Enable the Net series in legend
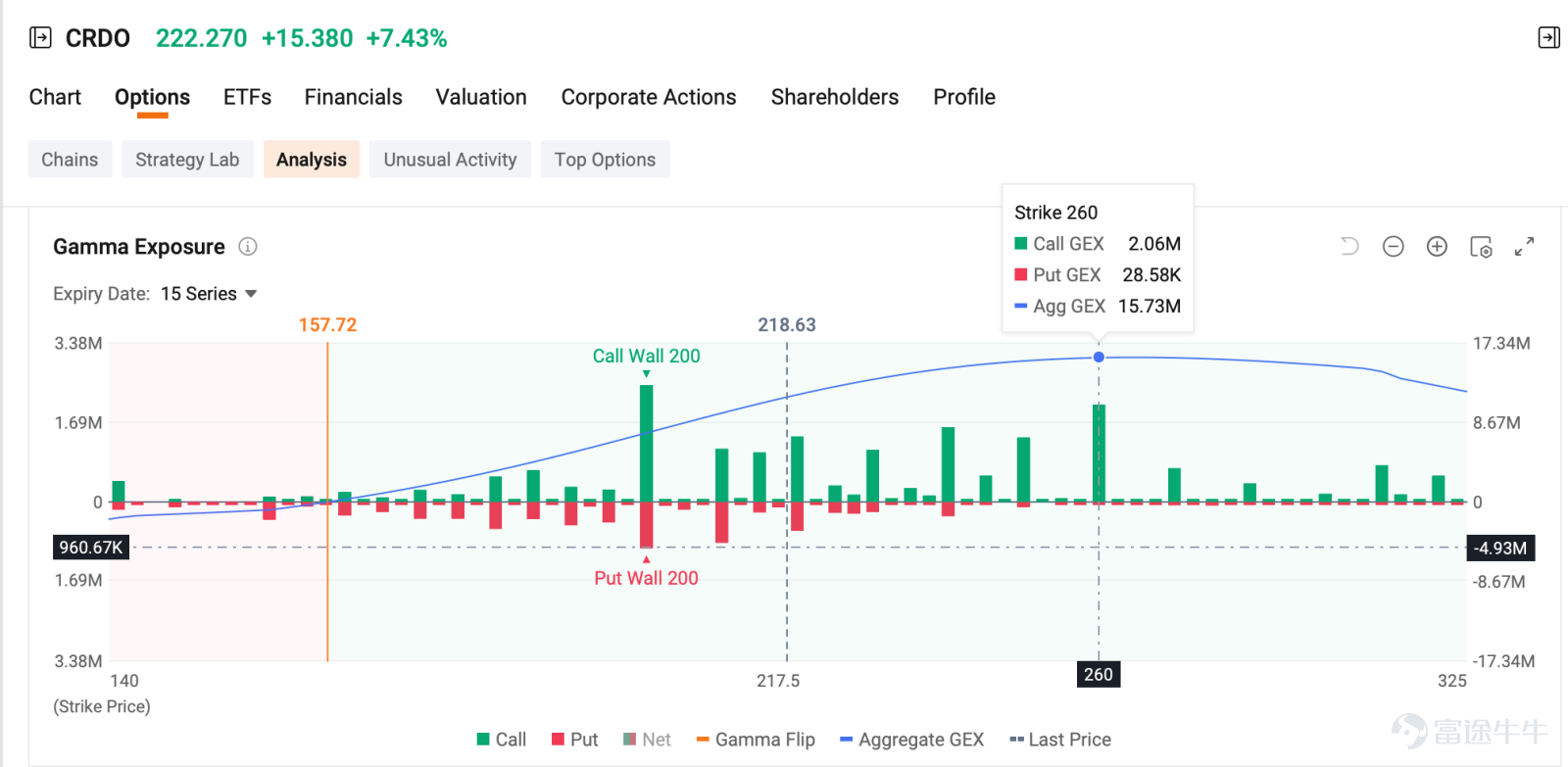 pyautogui.click(x=647, y=740)
